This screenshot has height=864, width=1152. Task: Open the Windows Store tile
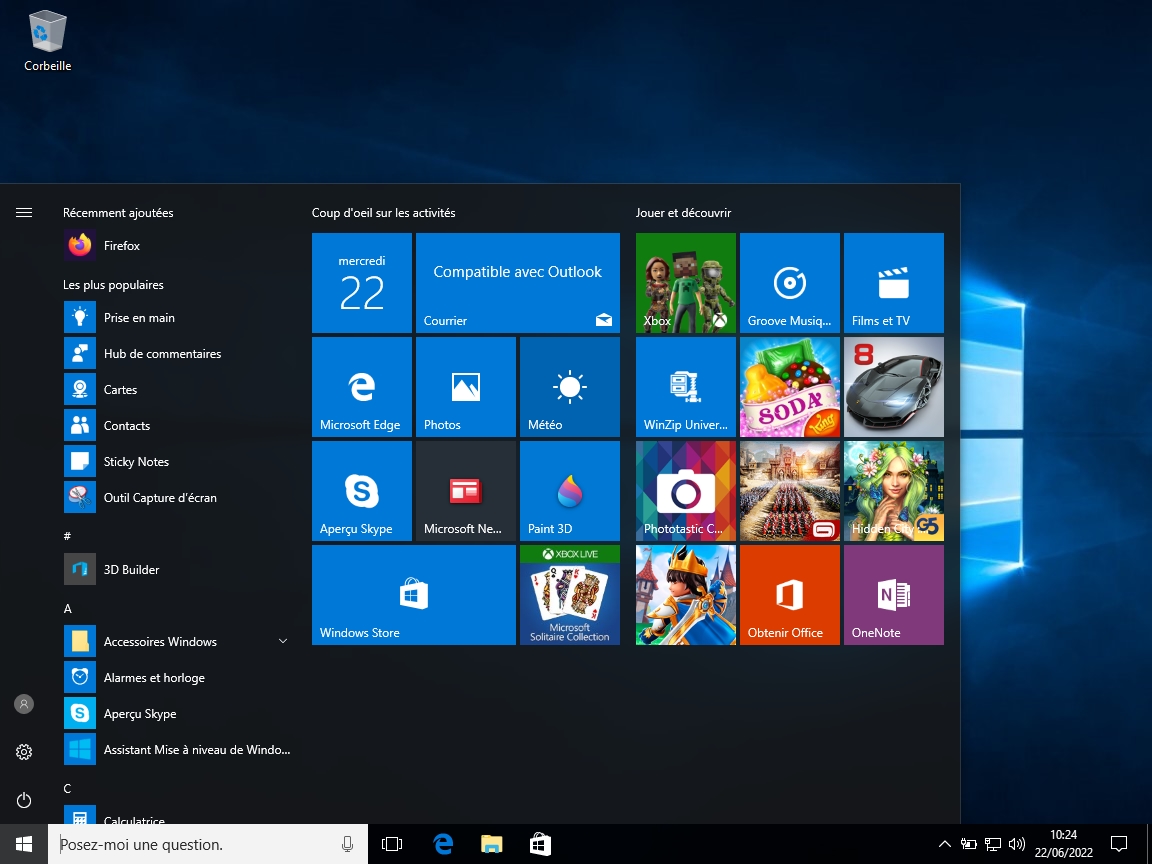tap(414, 595)
